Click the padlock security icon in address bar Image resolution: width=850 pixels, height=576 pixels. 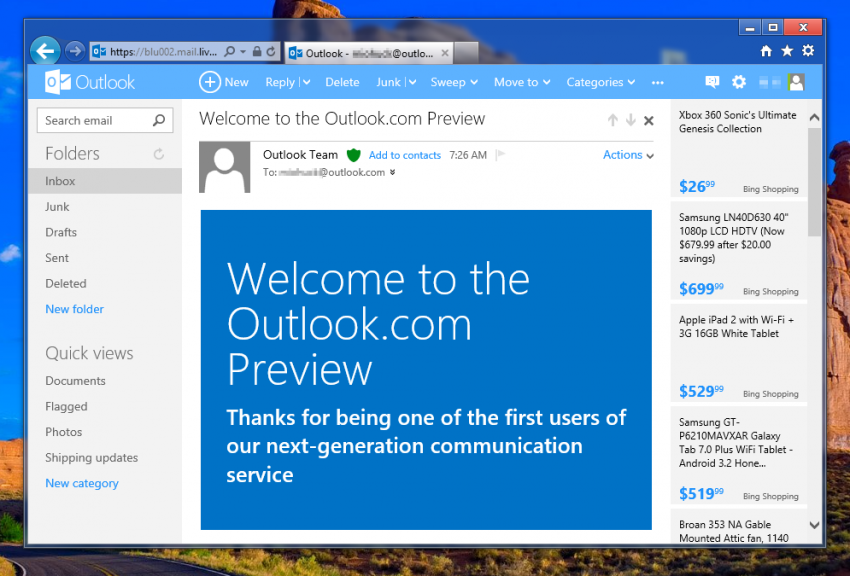point(257,51)
